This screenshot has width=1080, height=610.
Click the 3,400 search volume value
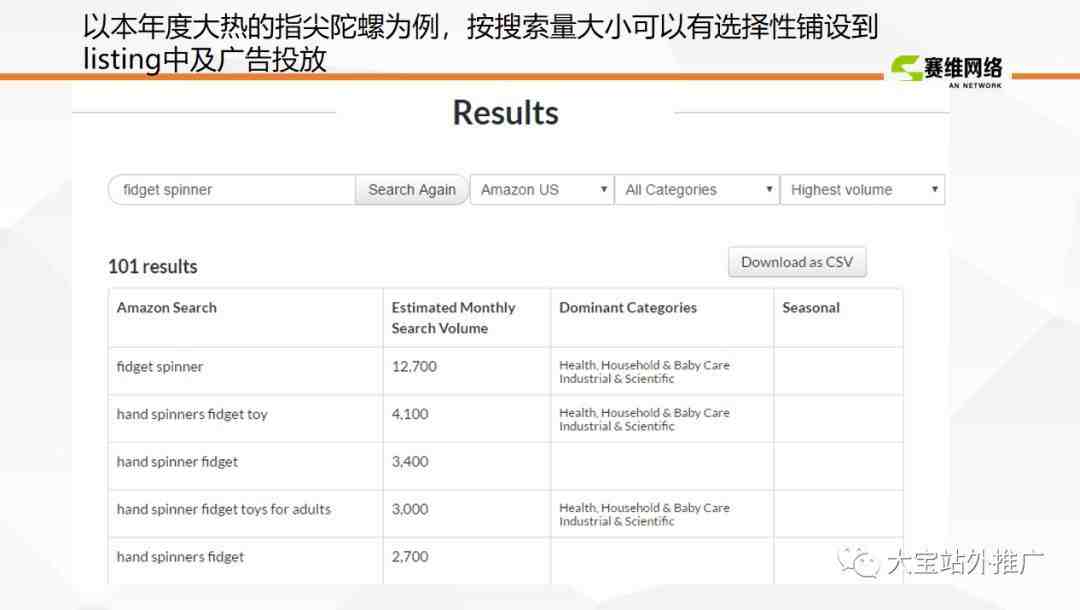(x=410, y=461)
